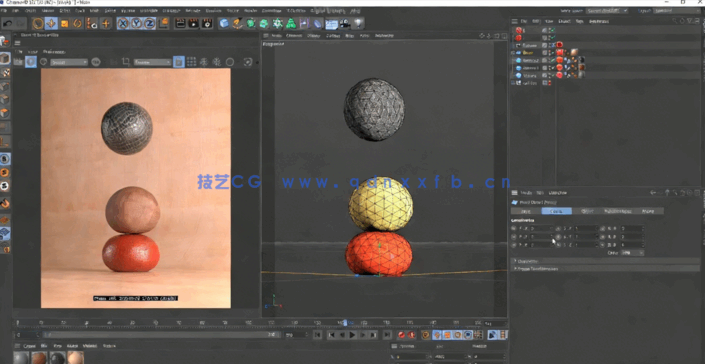Click the Play Forwards button
Viewport: 705px width, 364px height.
(x=352, y=335)
